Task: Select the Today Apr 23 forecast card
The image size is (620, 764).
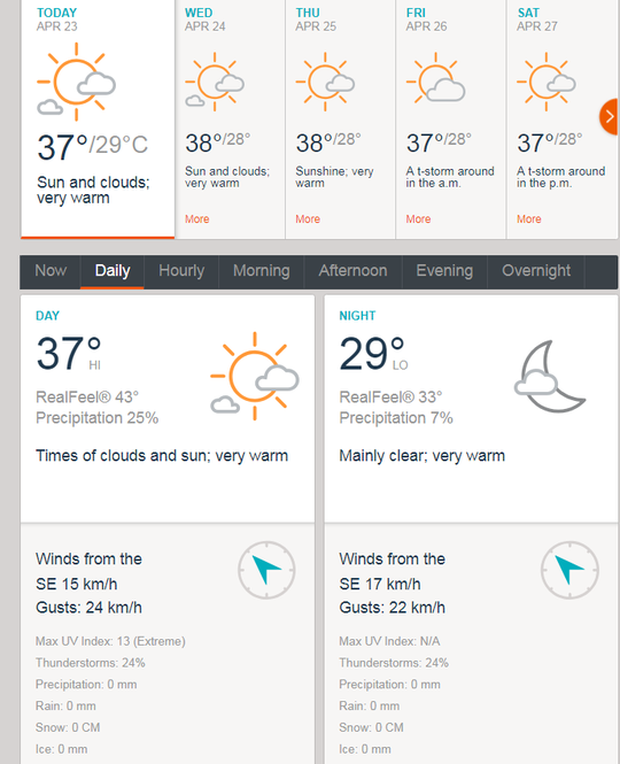Action: [x=97, y=119]
